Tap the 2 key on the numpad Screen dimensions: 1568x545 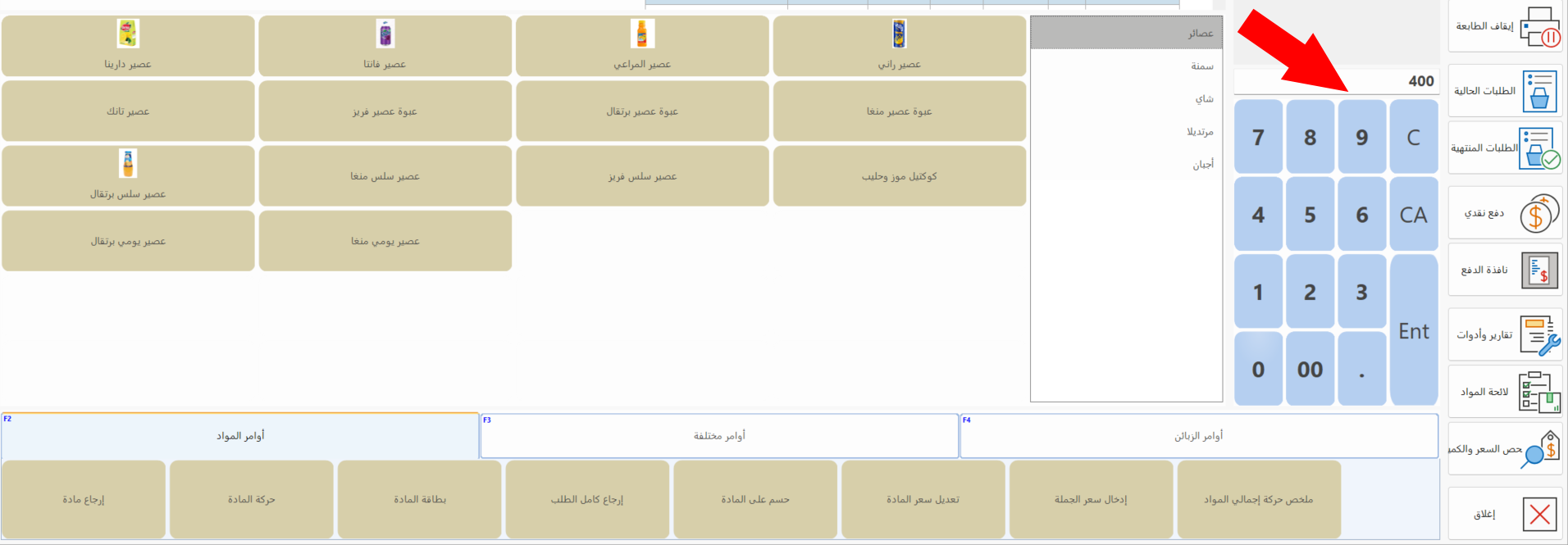tap(1310, 292)
